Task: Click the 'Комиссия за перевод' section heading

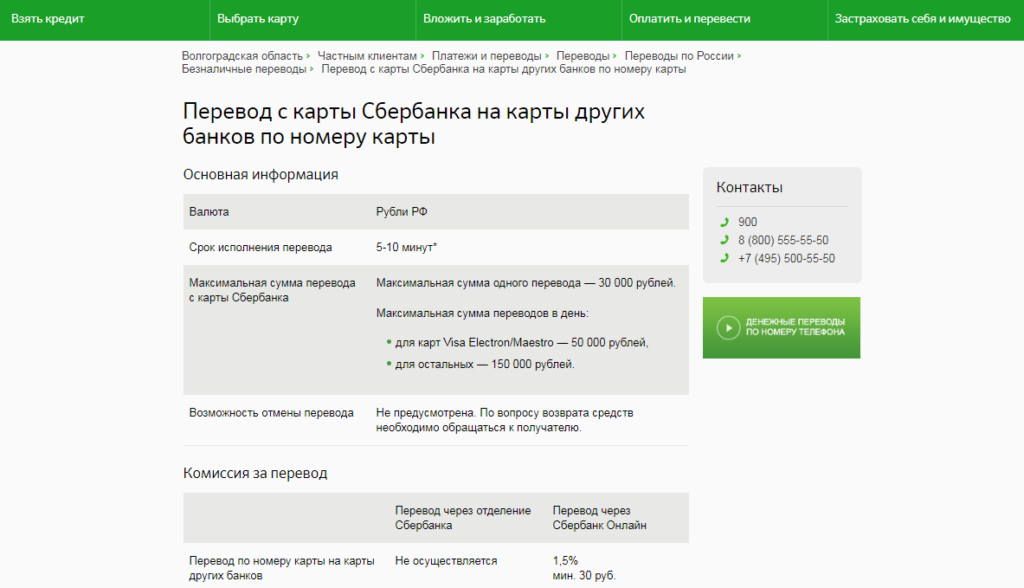Action: pyautogui.click(x=255, y=473)
